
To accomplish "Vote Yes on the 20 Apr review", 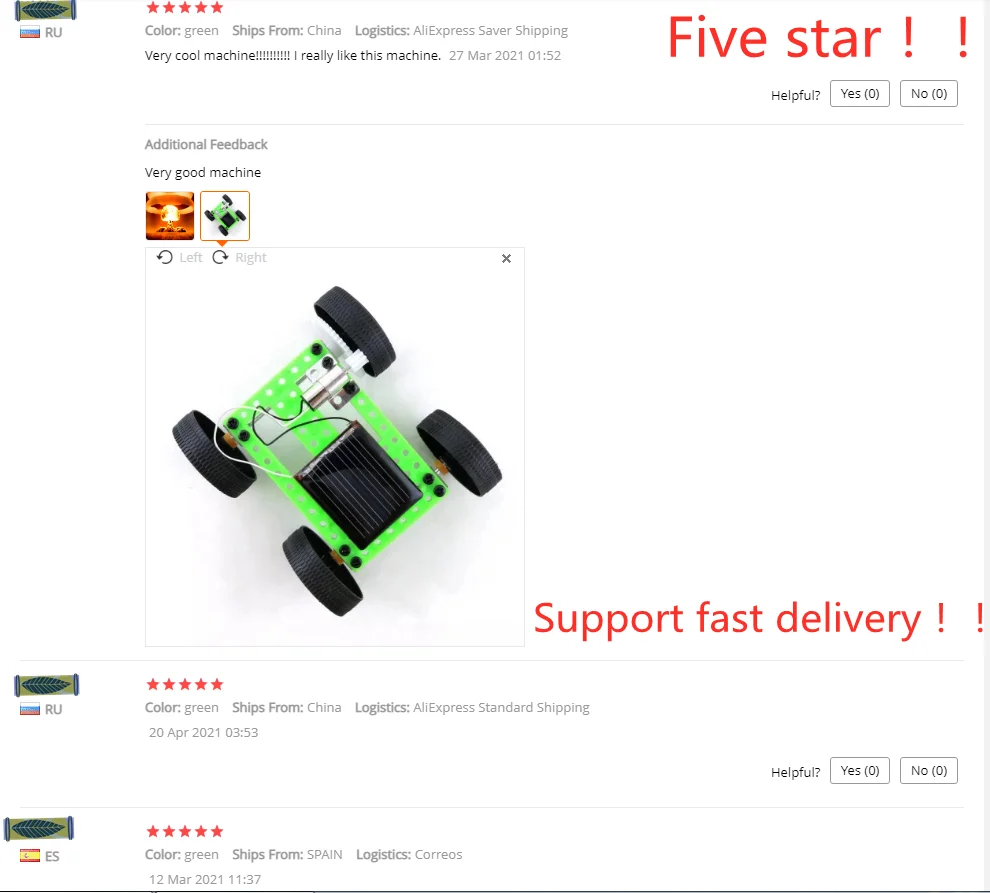I will click(x=859, y=770).
